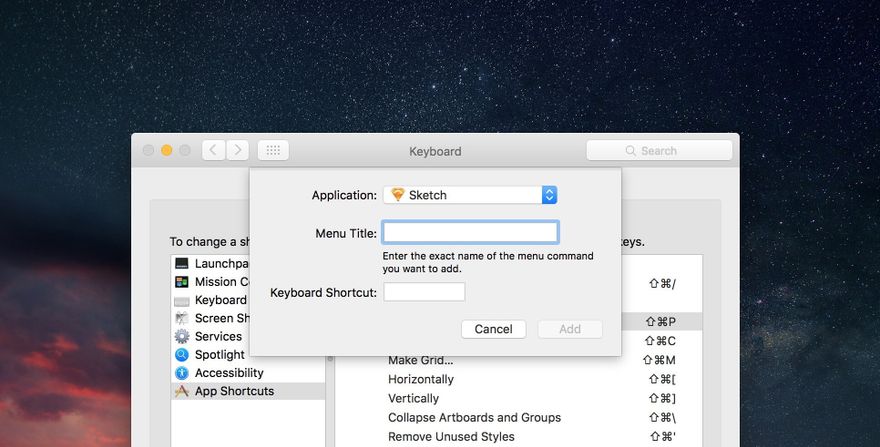Select Services in the category list

click(x=248, y=336)
